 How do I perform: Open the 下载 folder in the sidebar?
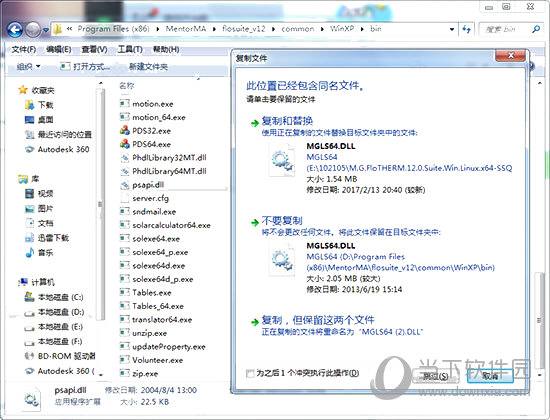[39, 105]
